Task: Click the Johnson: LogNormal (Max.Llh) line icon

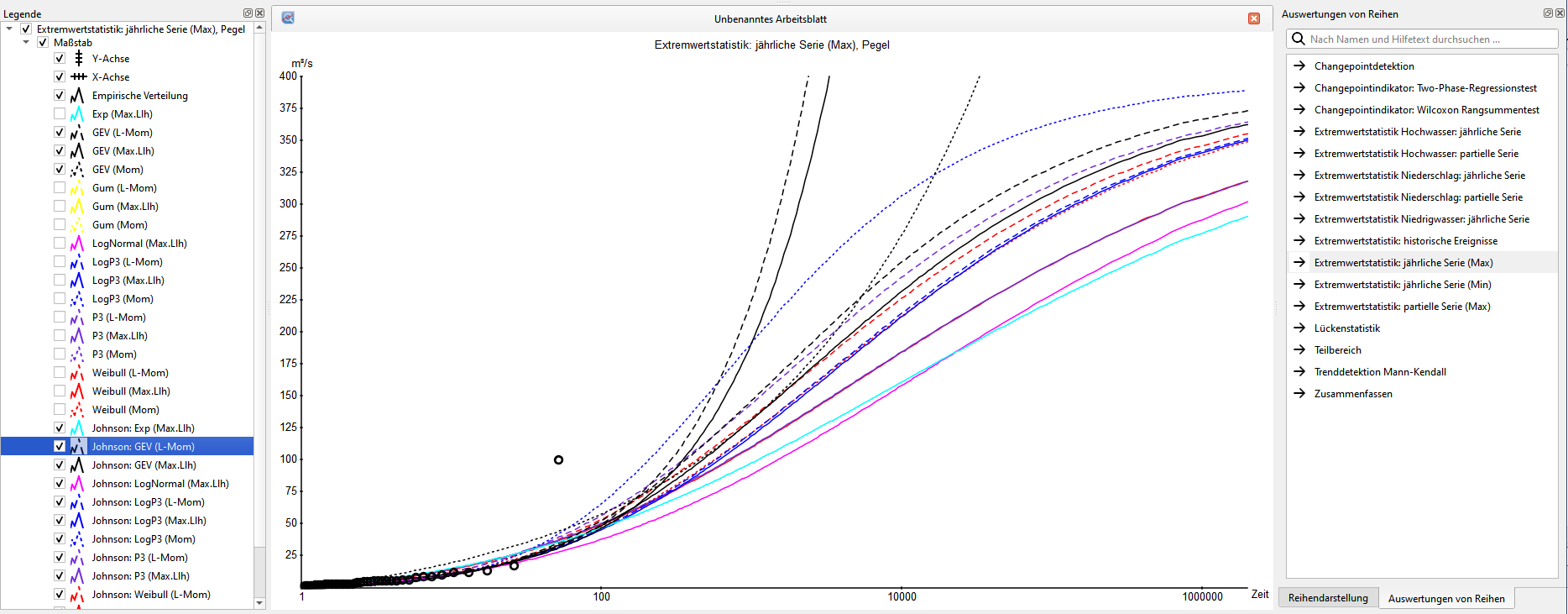Action: (77, 484)
